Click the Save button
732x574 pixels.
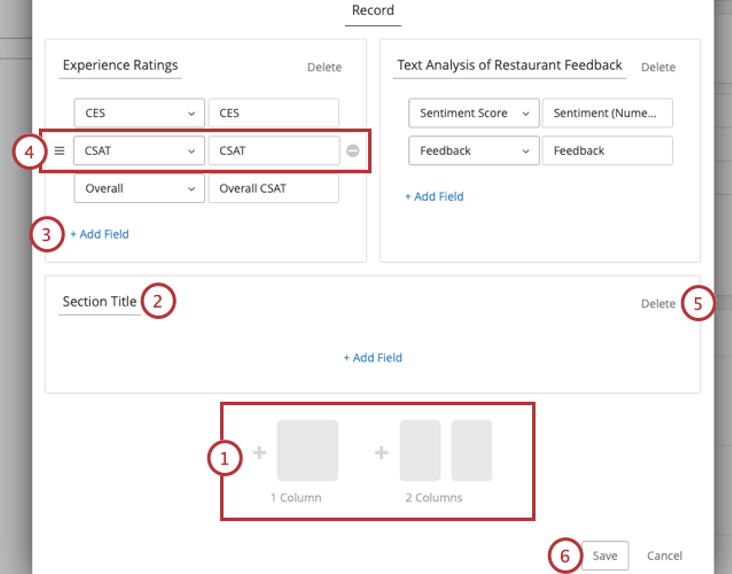pyautogui.click(x=605, y=556)
